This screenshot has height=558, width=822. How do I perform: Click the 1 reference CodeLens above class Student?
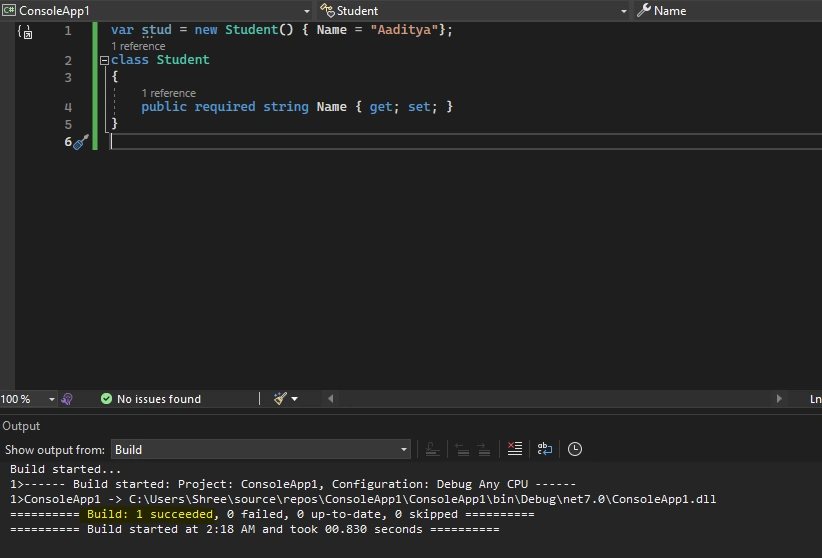138,46
